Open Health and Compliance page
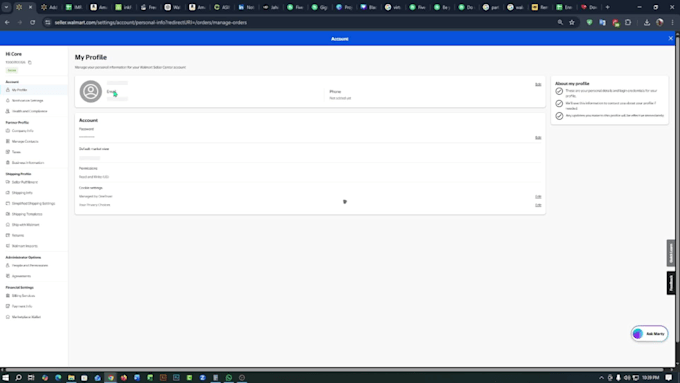Screen dimensions: 680x383 [x=29, y=111]
